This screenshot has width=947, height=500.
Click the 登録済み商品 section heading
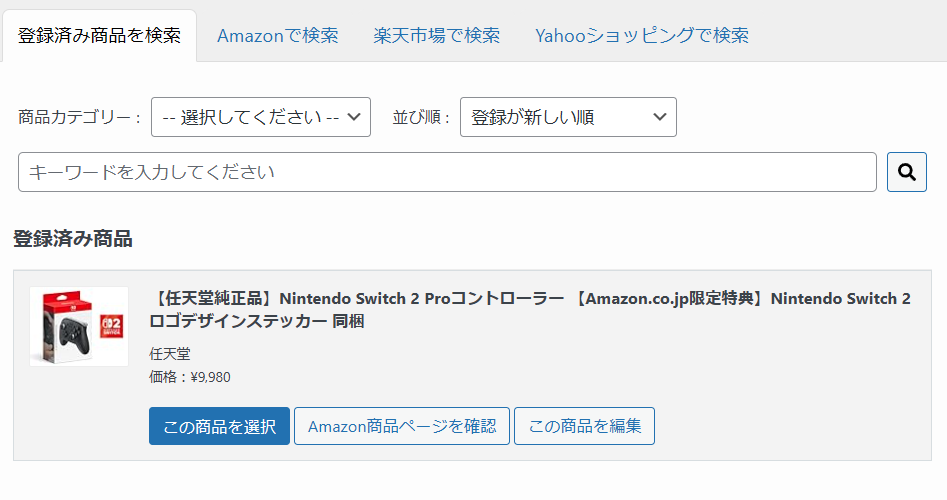coord(72,239)
